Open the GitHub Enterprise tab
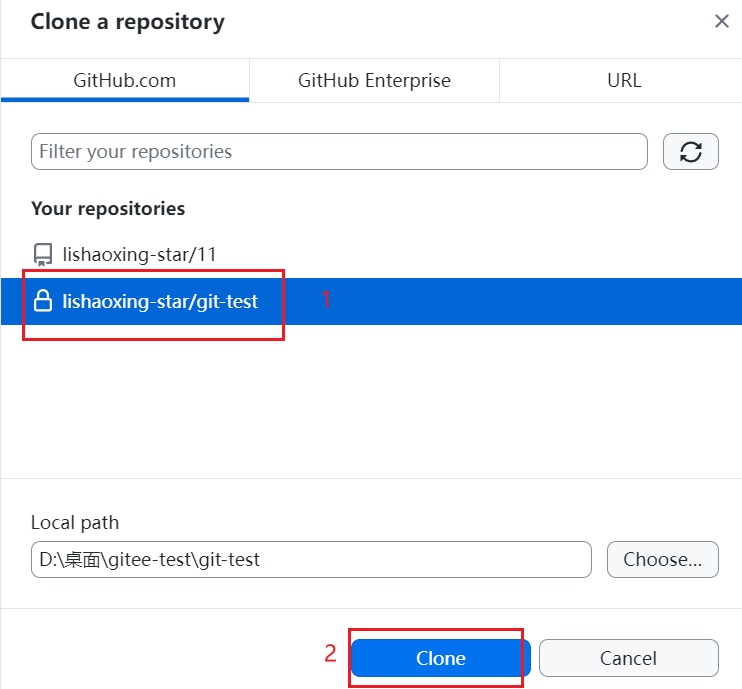Image resolution: width=742 pixels, height=689 pixels. [374, 80]
